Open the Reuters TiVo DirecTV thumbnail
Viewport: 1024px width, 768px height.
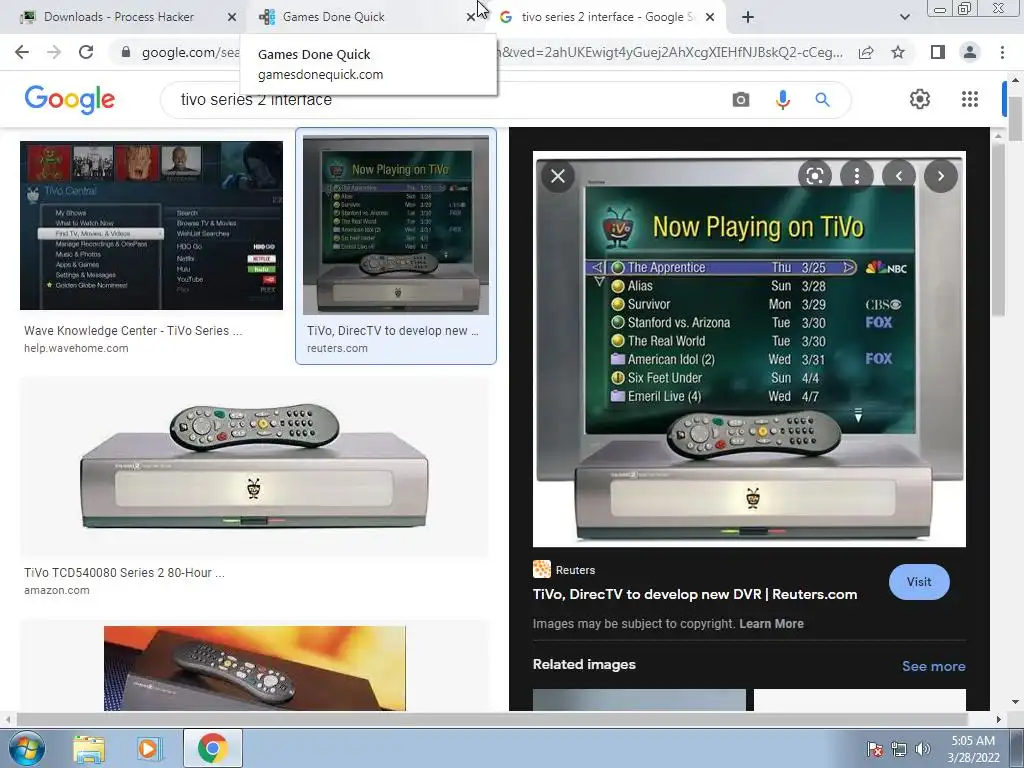(396, 225)
